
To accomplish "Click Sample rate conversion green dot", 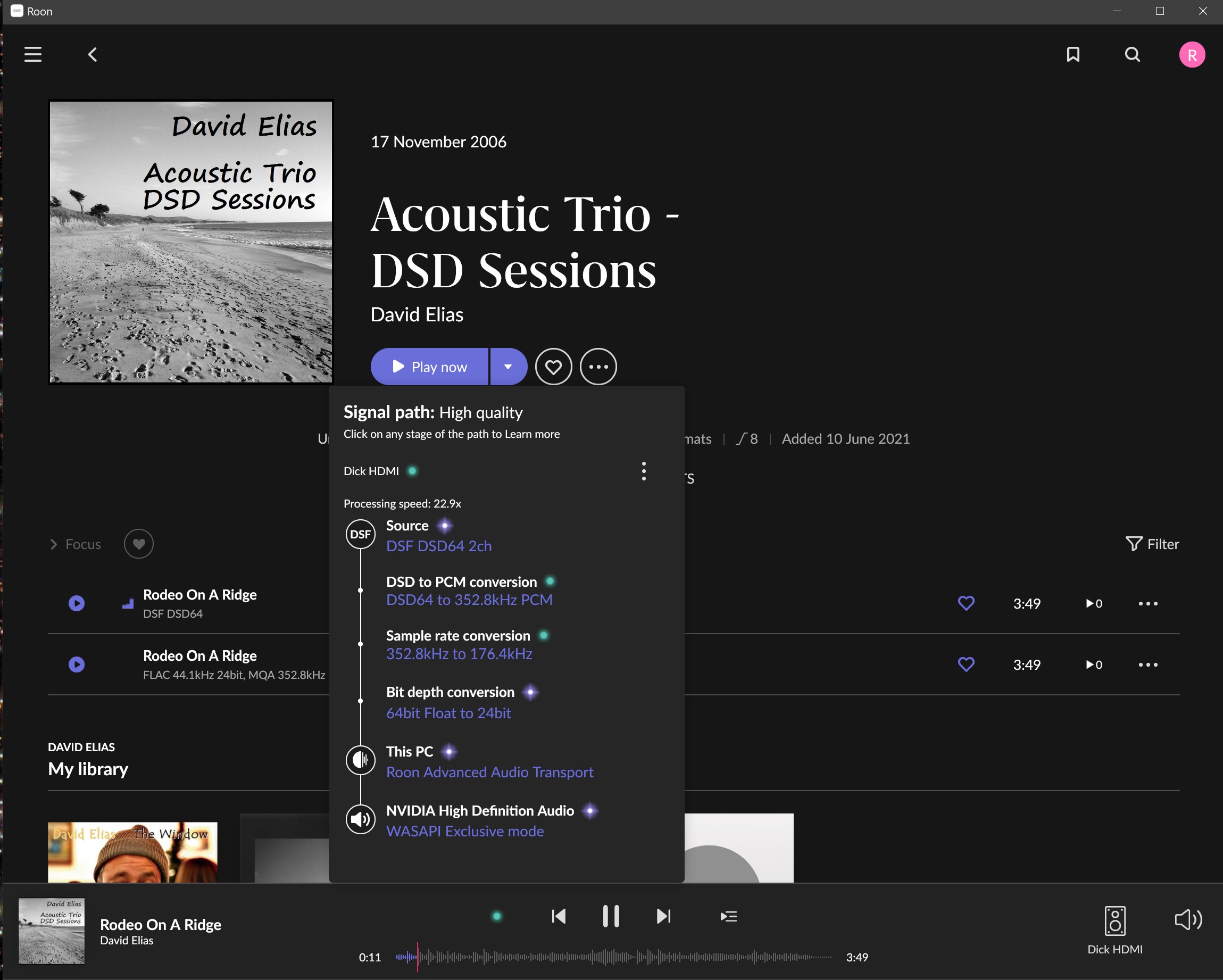I will click(x=544, y=635).
